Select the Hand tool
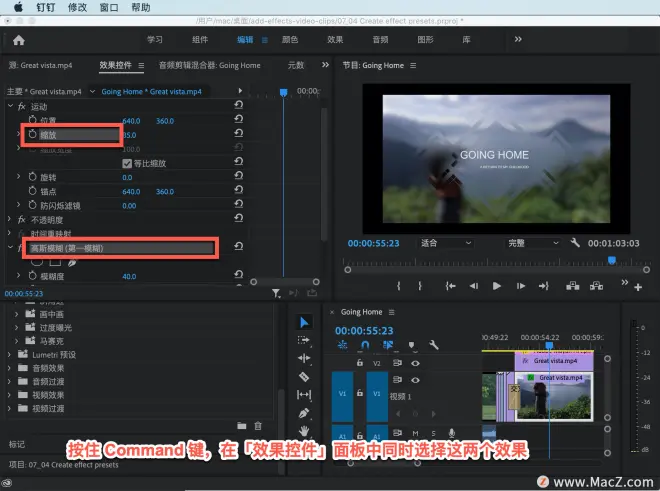The height and width of the screenshot is (491, 660). pyautogui.click(x=304, y=430)
